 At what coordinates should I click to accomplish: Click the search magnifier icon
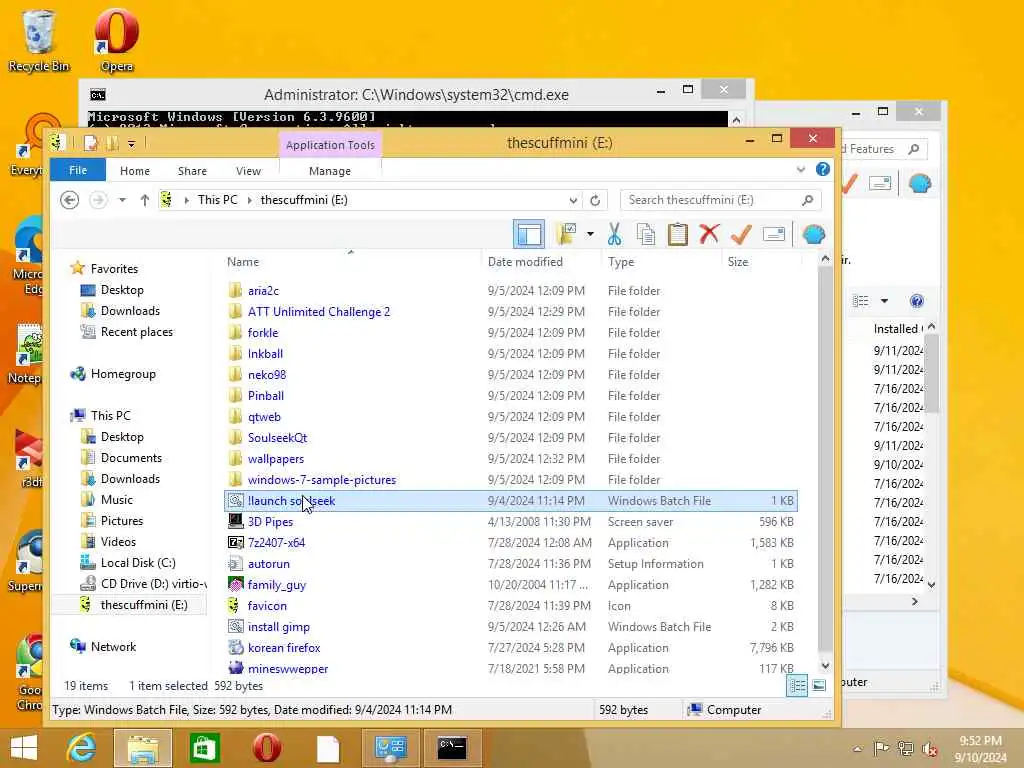pos(808,200)
